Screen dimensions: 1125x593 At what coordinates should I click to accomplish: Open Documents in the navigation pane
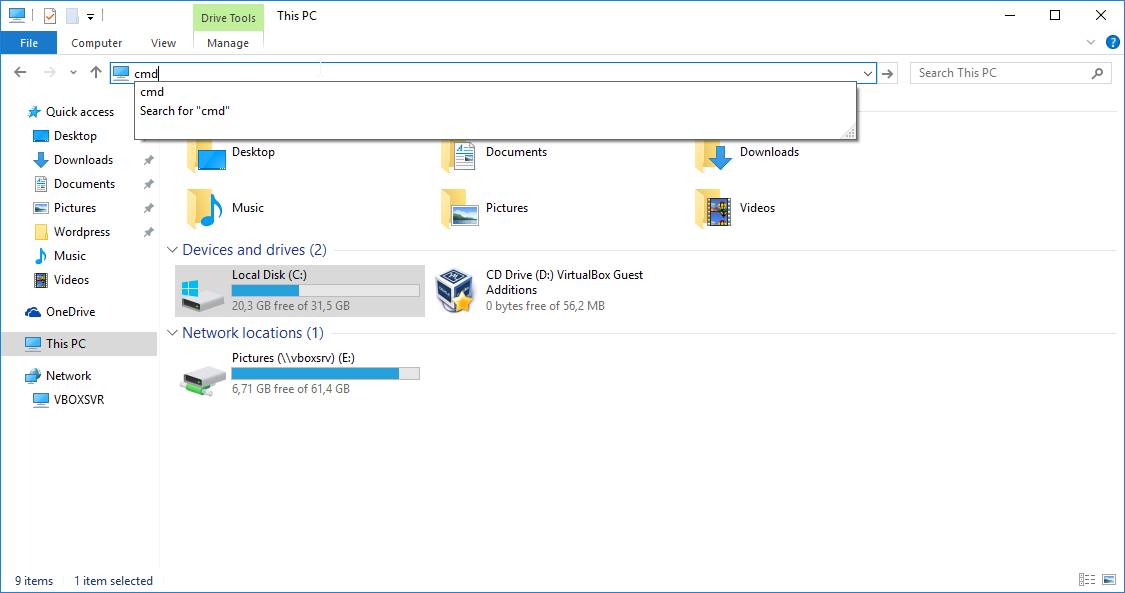pos(84,184)
